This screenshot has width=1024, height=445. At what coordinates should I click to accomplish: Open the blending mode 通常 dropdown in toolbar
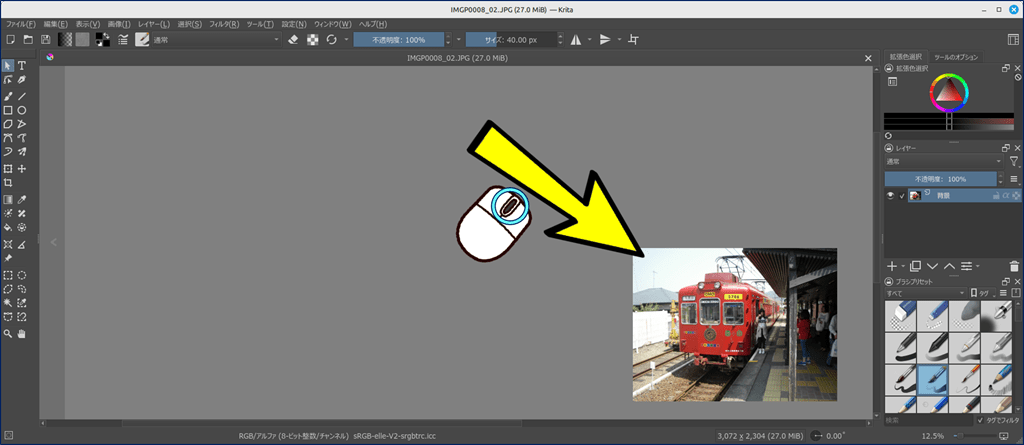pos(214,39)
